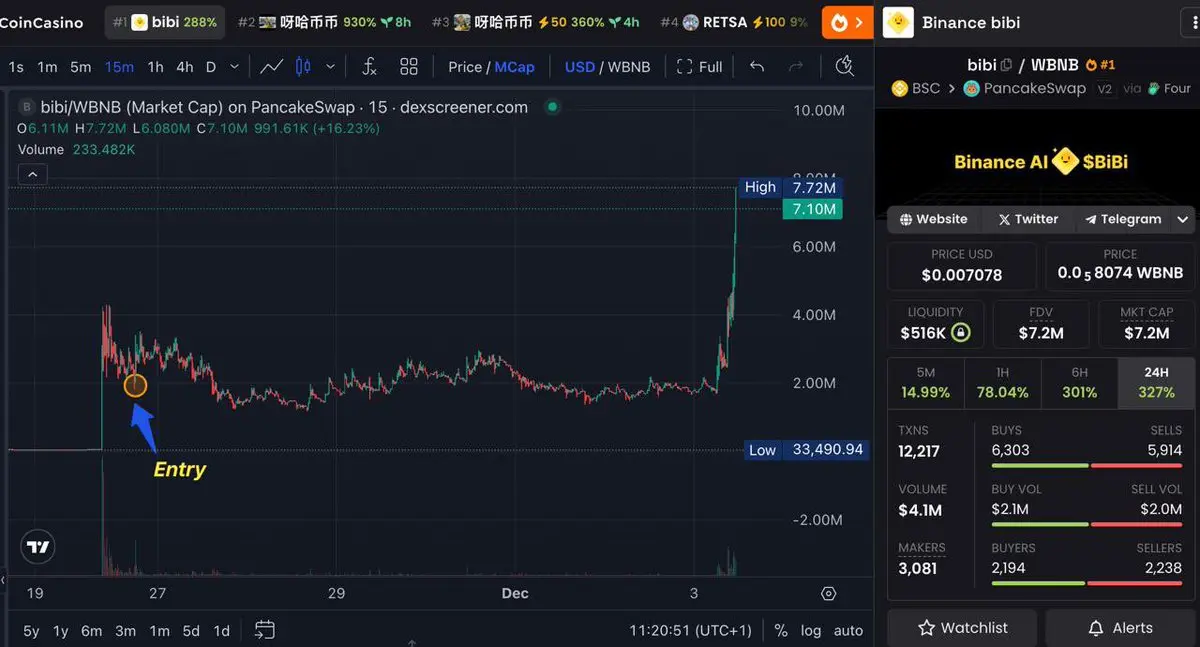Click the Alerts bell icon
This screenshot has width=1200, height=647.
tap(1095, 628)
